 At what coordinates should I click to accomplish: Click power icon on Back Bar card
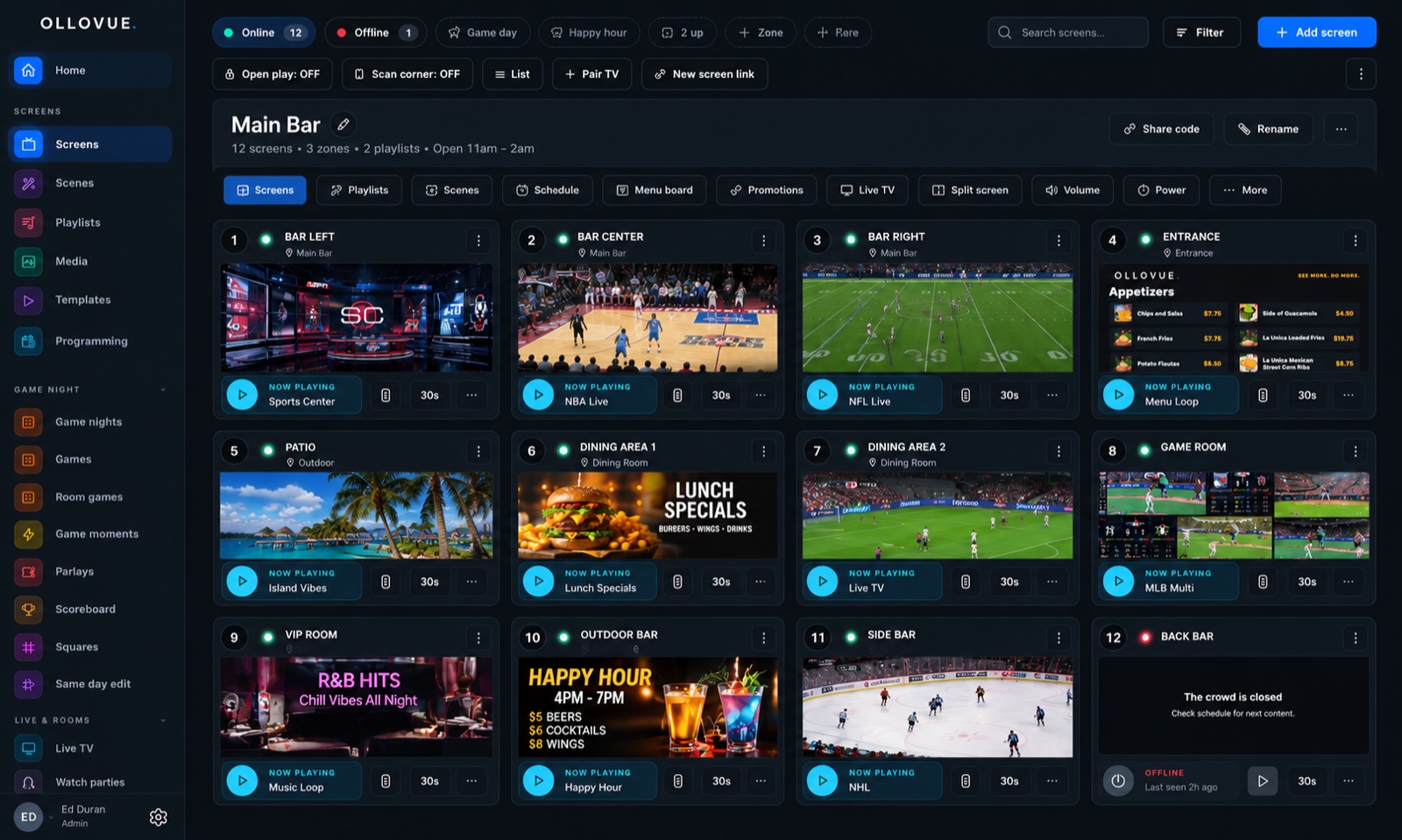tap(1118, 780)
